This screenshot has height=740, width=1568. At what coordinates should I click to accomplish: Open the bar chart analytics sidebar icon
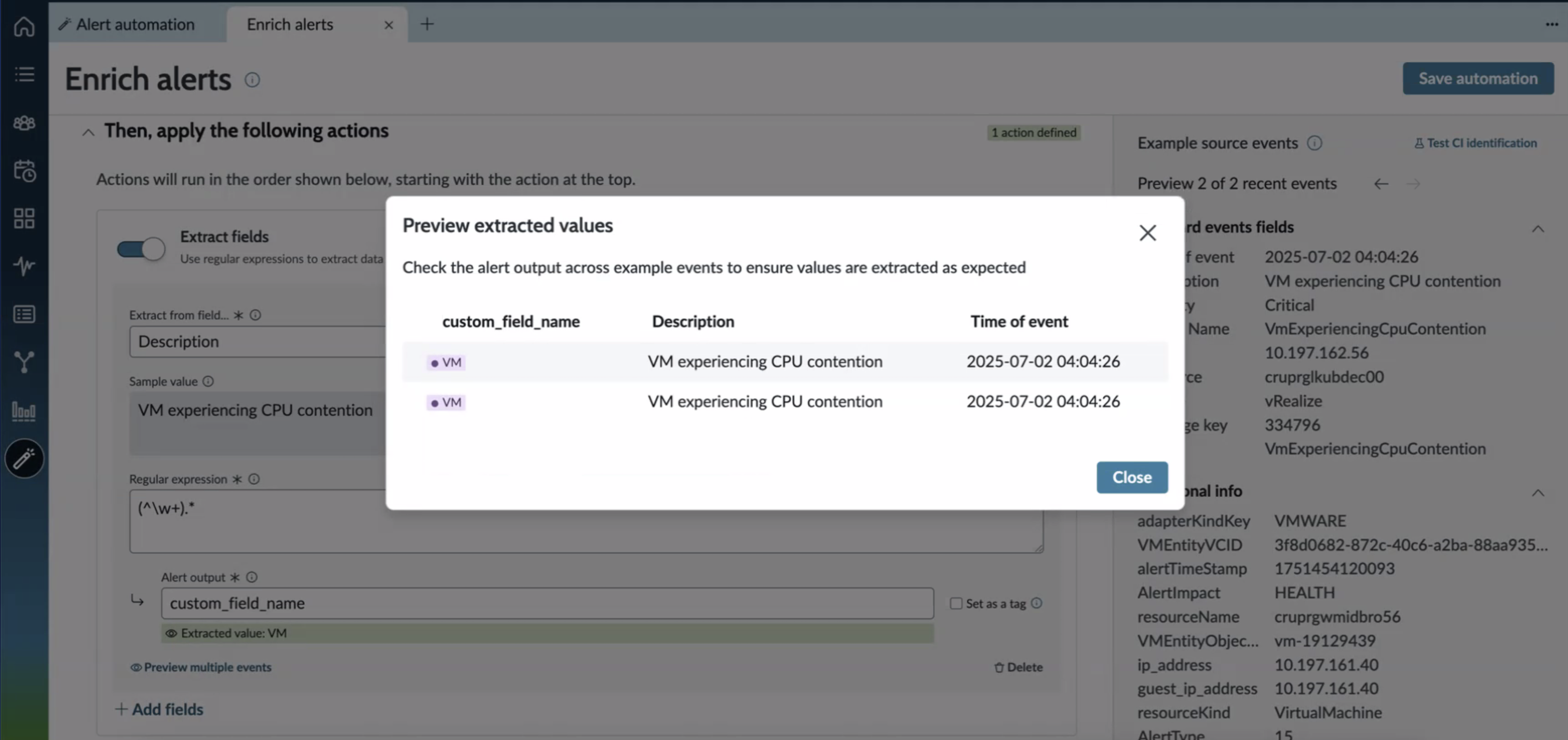click(24, 411)
